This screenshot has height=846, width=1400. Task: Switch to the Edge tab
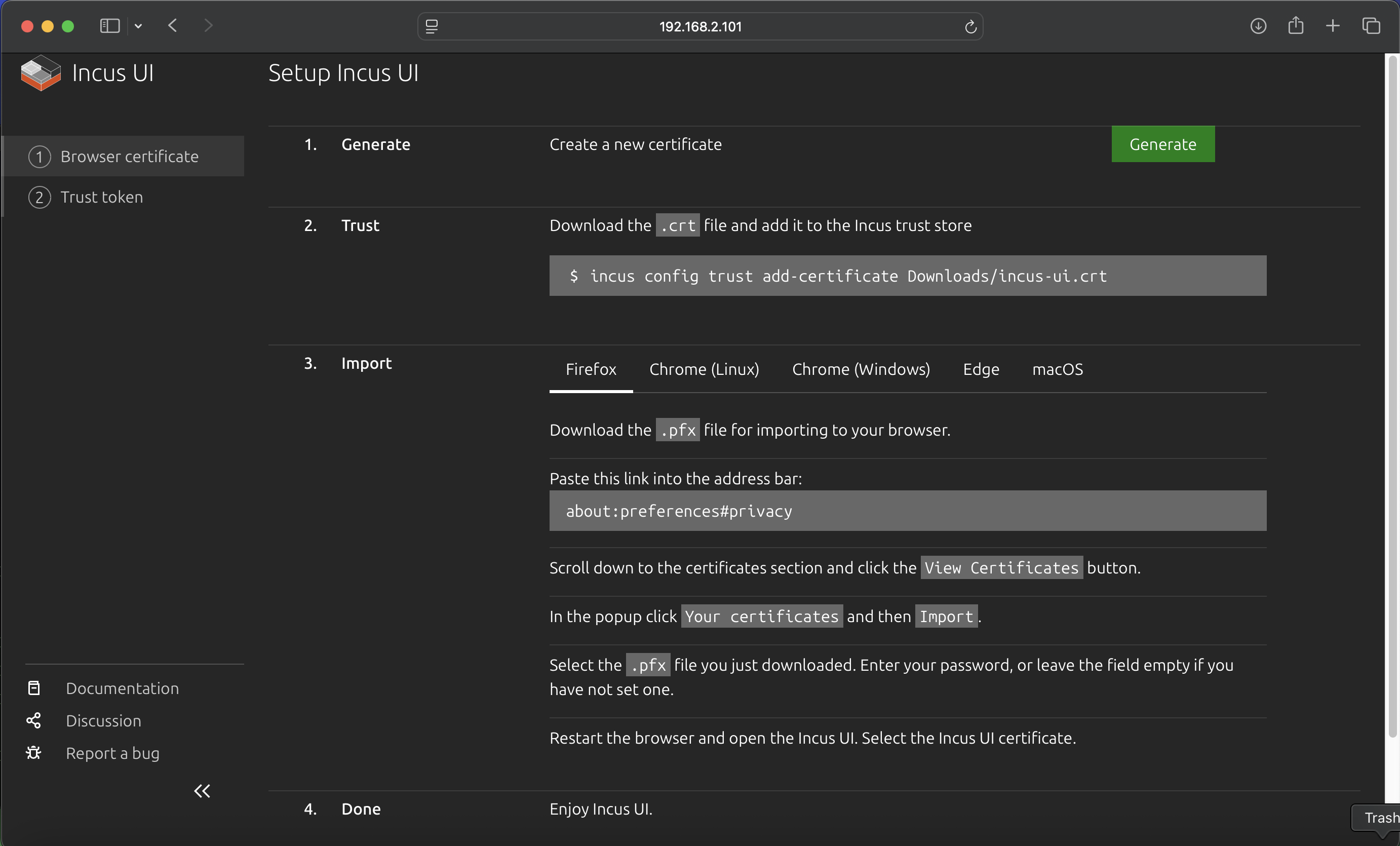click(981, 369)
